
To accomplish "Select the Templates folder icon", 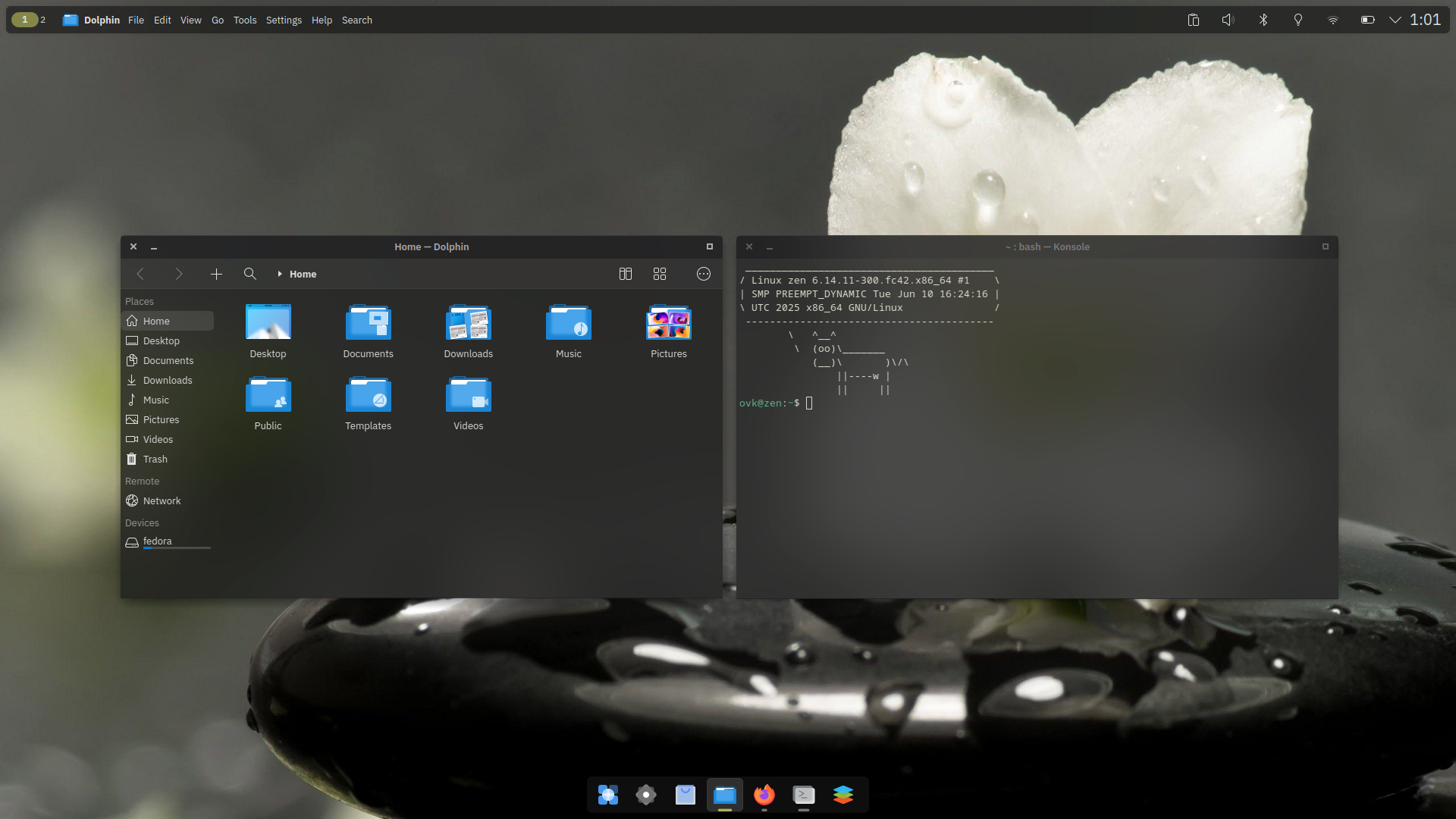I will coord(369,395).
